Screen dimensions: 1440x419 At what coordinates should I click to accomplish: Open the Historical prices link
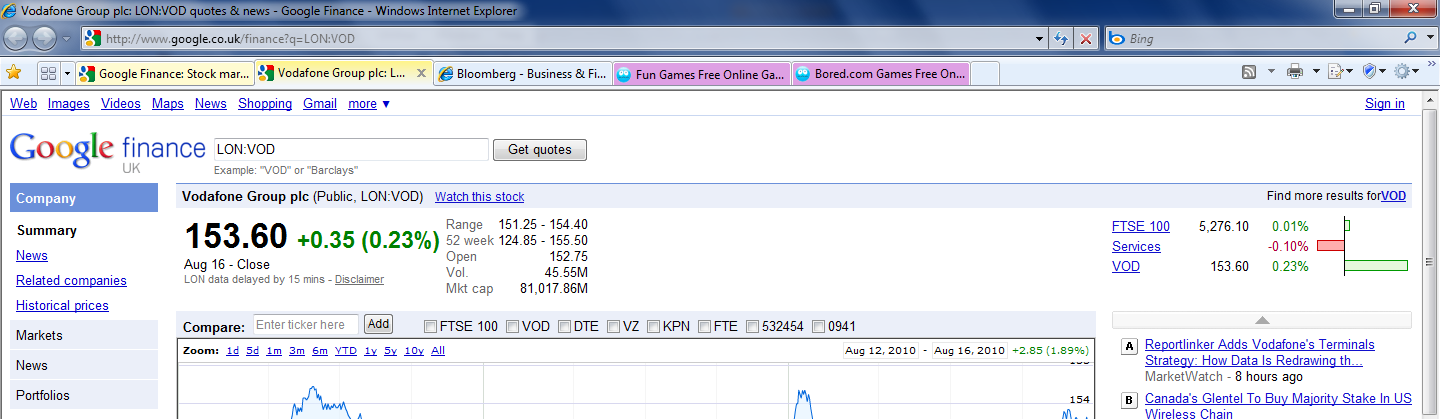62,306
